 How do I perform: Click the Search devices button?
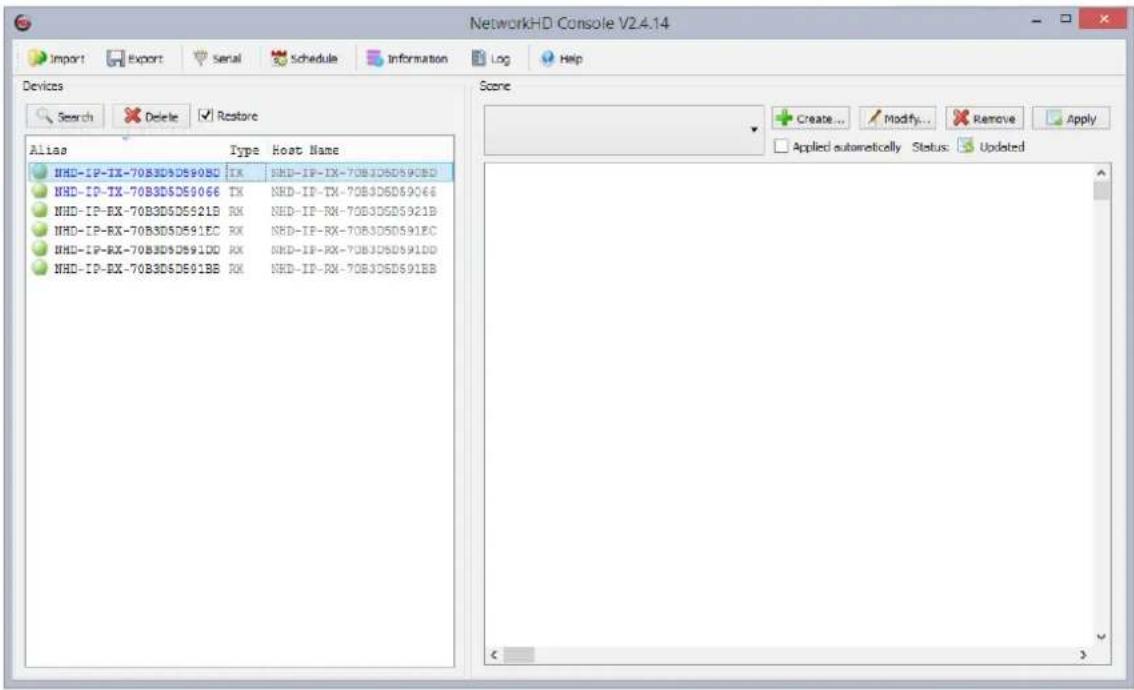coord(65,116)
